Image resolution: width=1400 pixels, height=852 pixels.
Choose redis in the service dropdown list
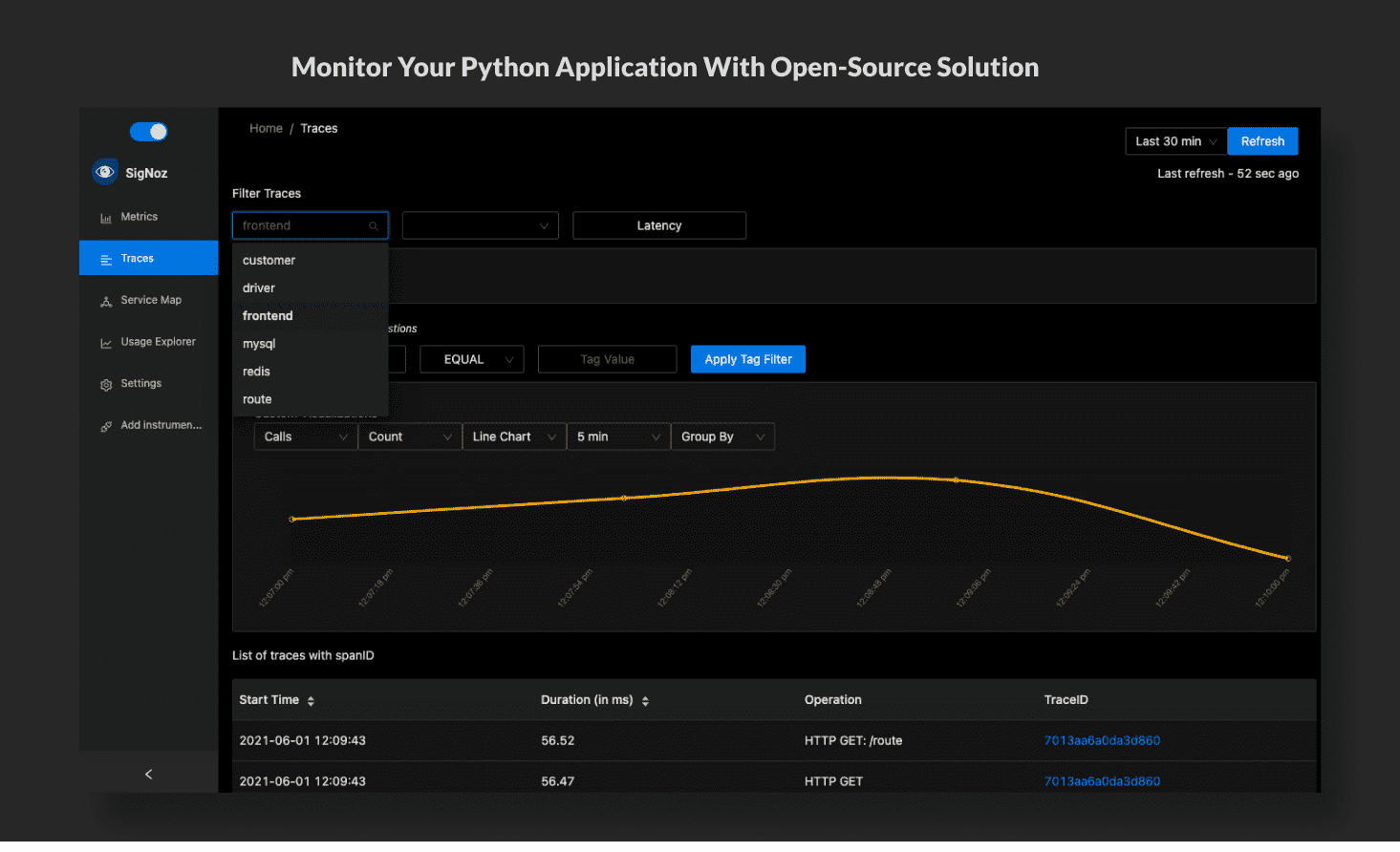[x=256, y=372]
